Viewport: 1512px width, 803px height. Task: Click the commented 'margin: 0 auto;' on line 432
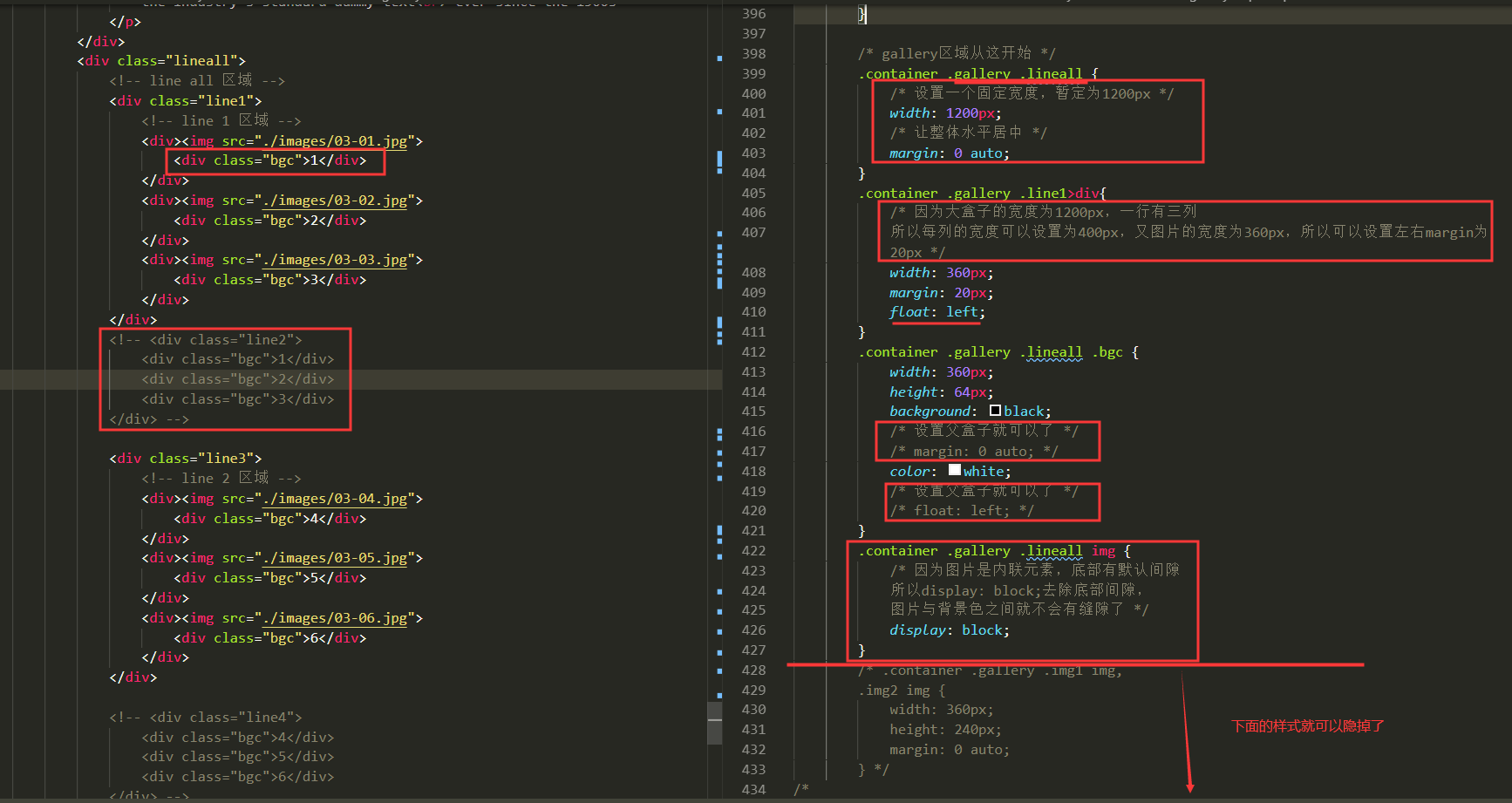point(949,750)
